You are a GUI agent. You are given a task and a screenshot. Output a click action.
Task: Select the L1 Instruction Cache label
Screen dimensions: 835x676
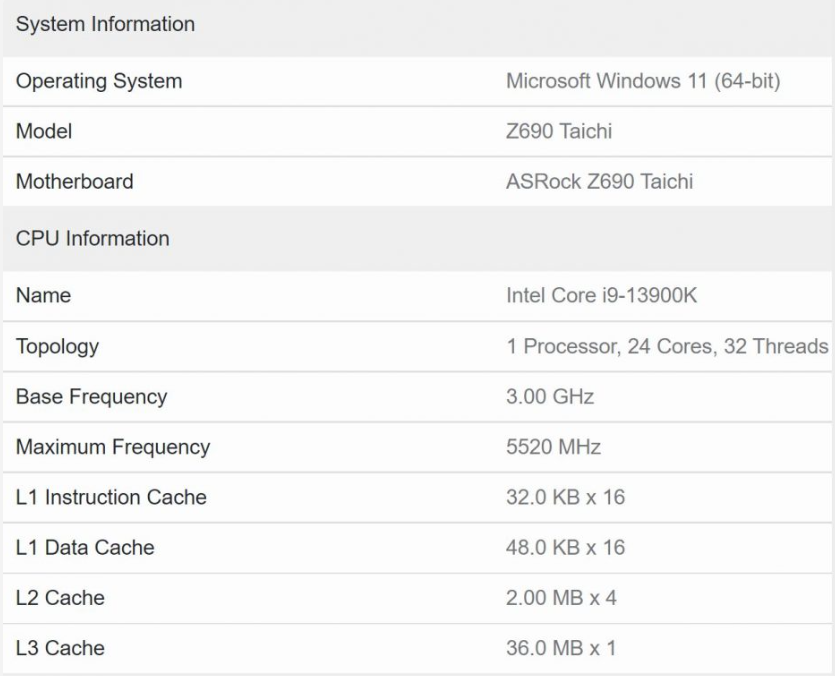[111, 498]
